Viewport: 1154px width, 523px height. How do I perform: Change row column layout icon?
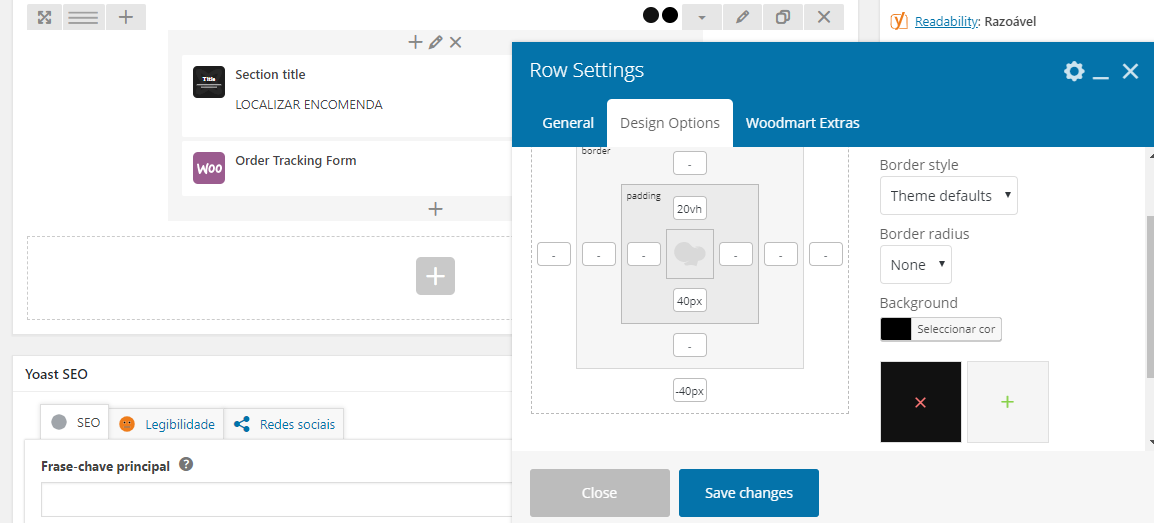click(84, 17)
